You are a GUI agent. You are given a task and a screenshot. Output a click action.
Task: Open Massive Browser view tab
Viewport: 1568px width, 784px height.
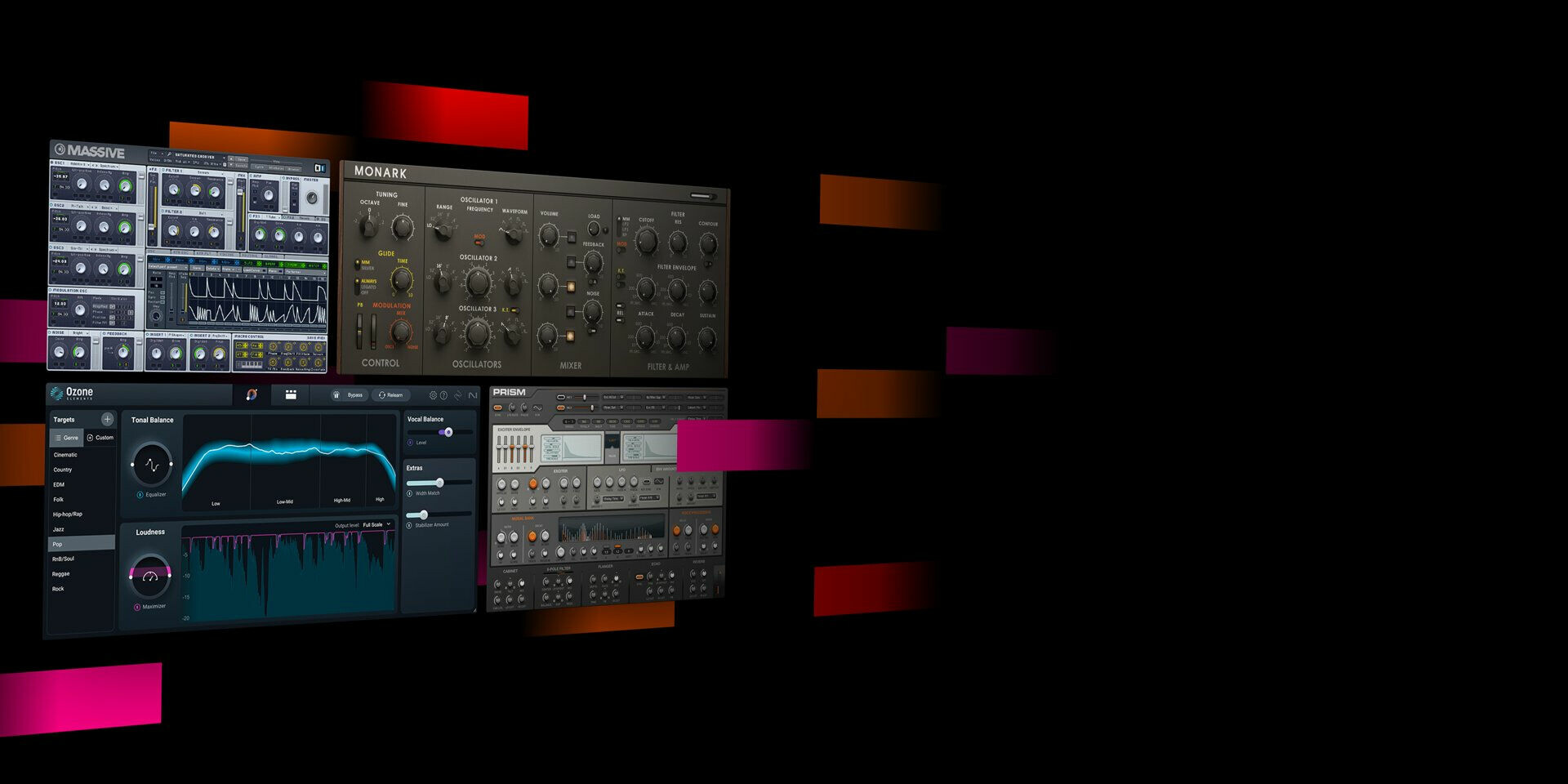coord(293,168)
